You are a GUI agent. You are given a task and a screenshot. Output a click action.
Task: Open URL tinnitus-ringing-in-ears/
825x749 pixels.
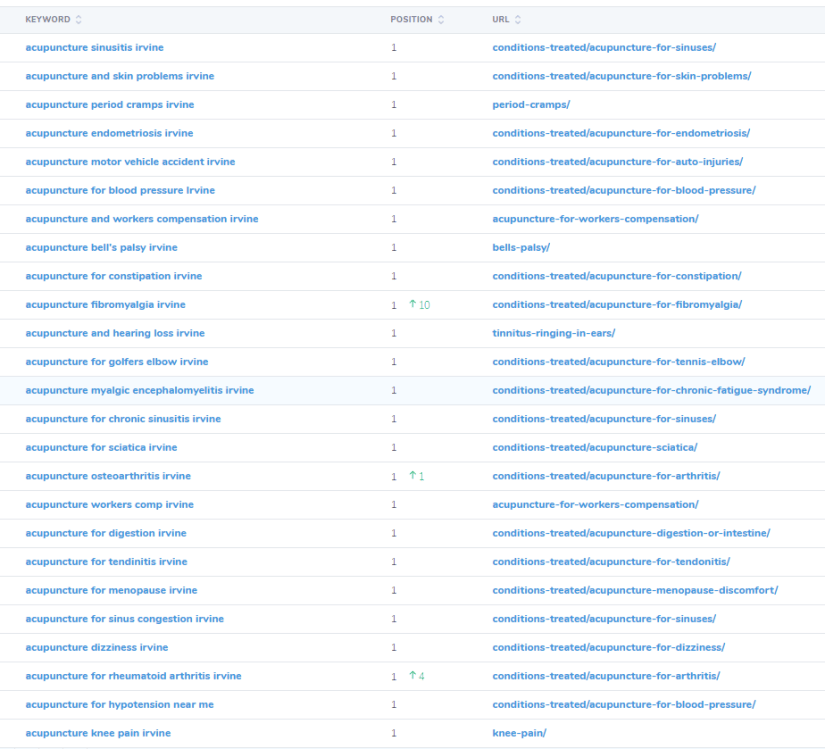(554, 333)
